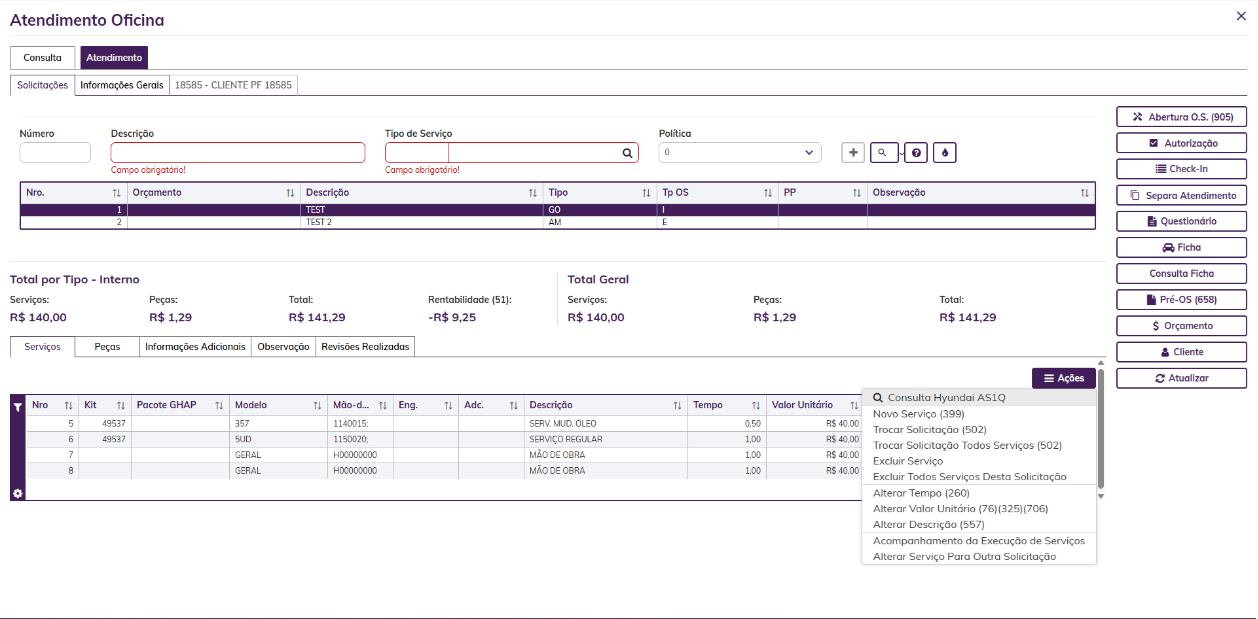Click the Abertura O.S. (905) button
Viewport: 1258px width, 619px height.
(x=1181, y=117)
